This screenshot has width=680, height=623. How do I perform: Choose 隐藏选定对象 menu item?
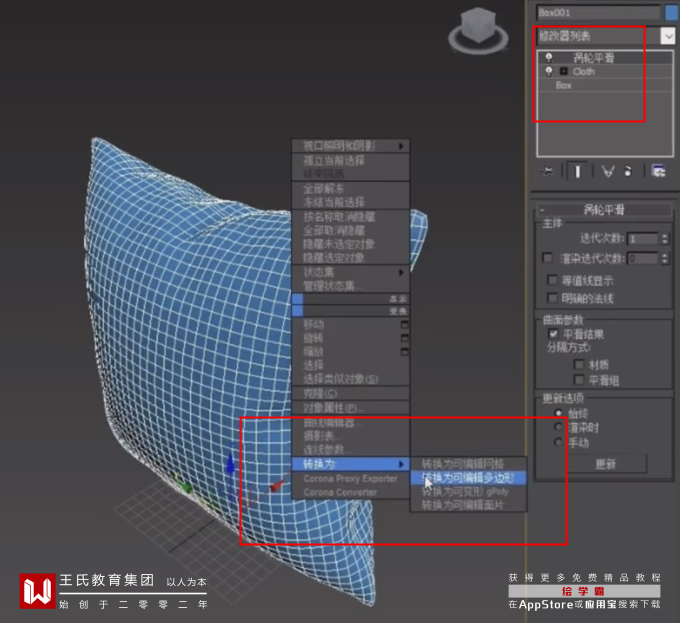(x=350, y=258)
